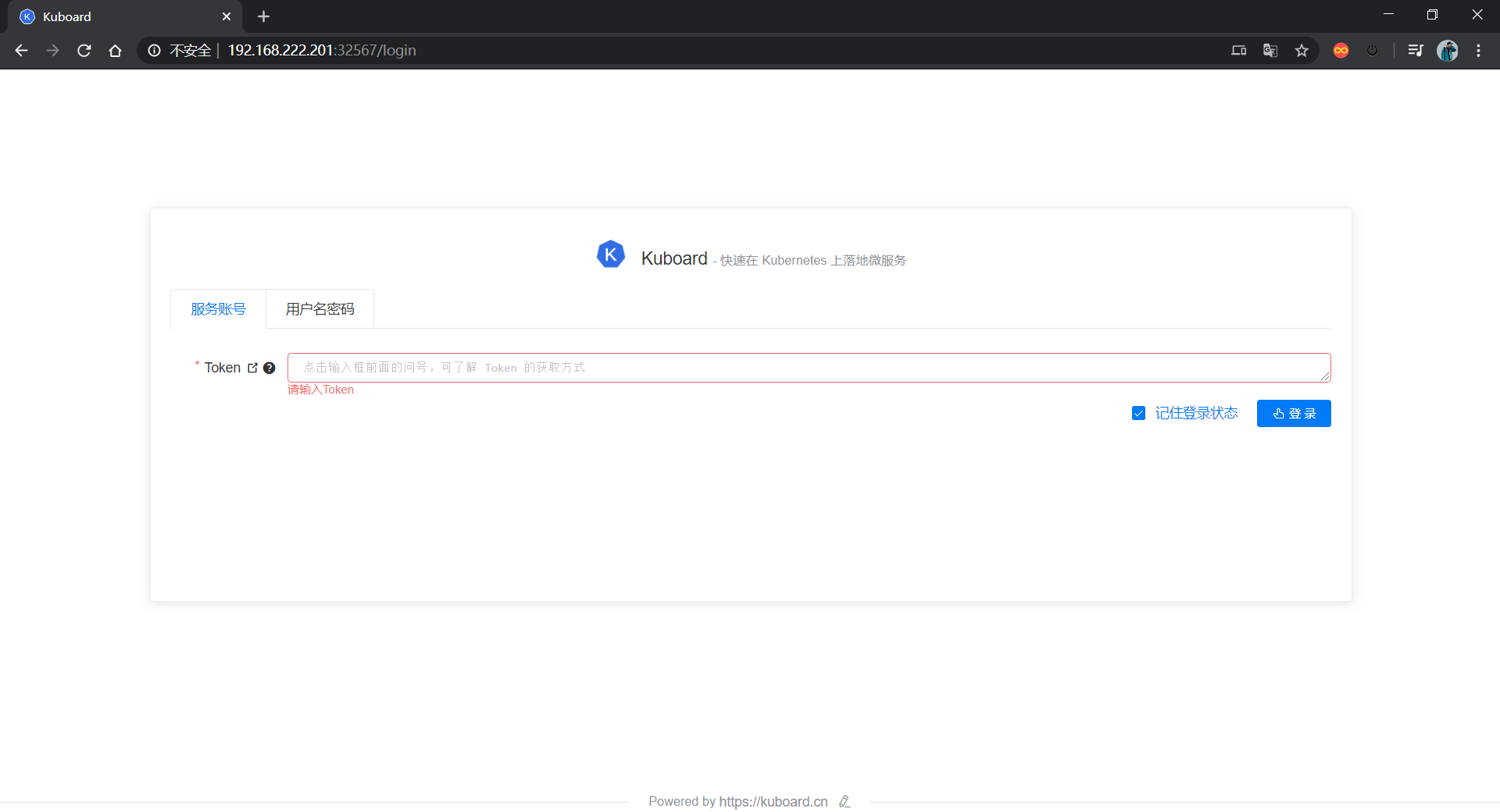
Task: Click the browser back arrow
Action: click(x=21, y=51)
